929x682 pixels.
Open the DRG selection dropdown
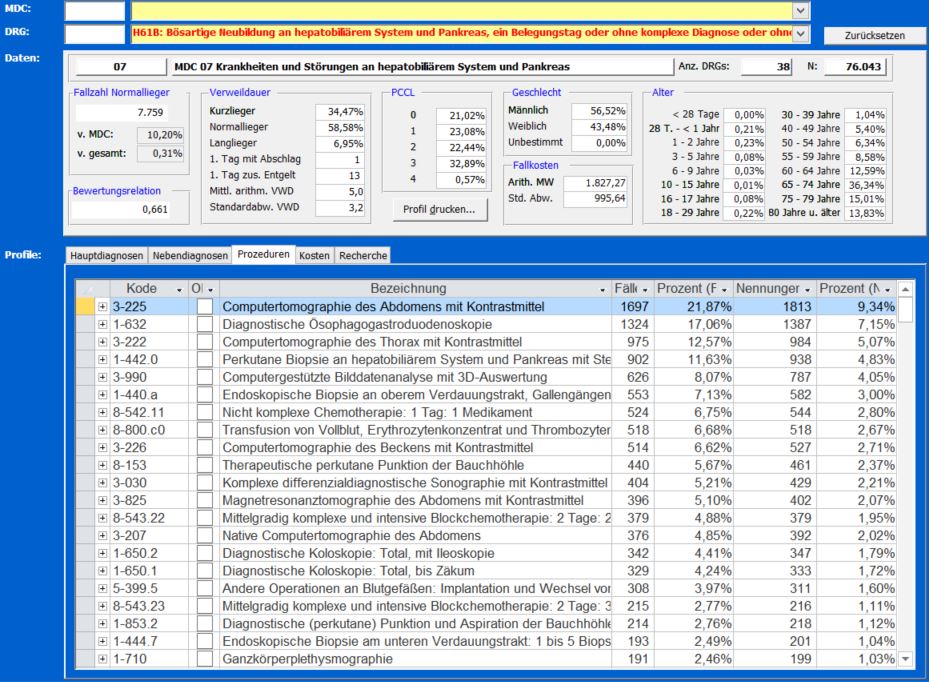pyautogui.click(x=800, y=33)
